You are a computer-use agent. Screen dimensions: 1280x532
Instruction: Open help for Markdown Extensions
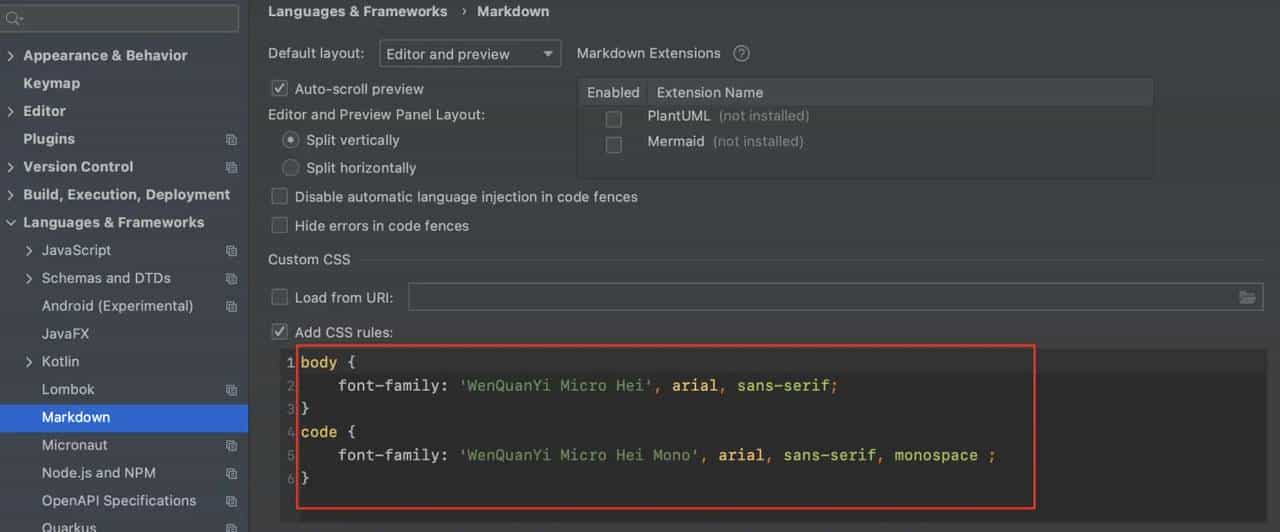741,54
